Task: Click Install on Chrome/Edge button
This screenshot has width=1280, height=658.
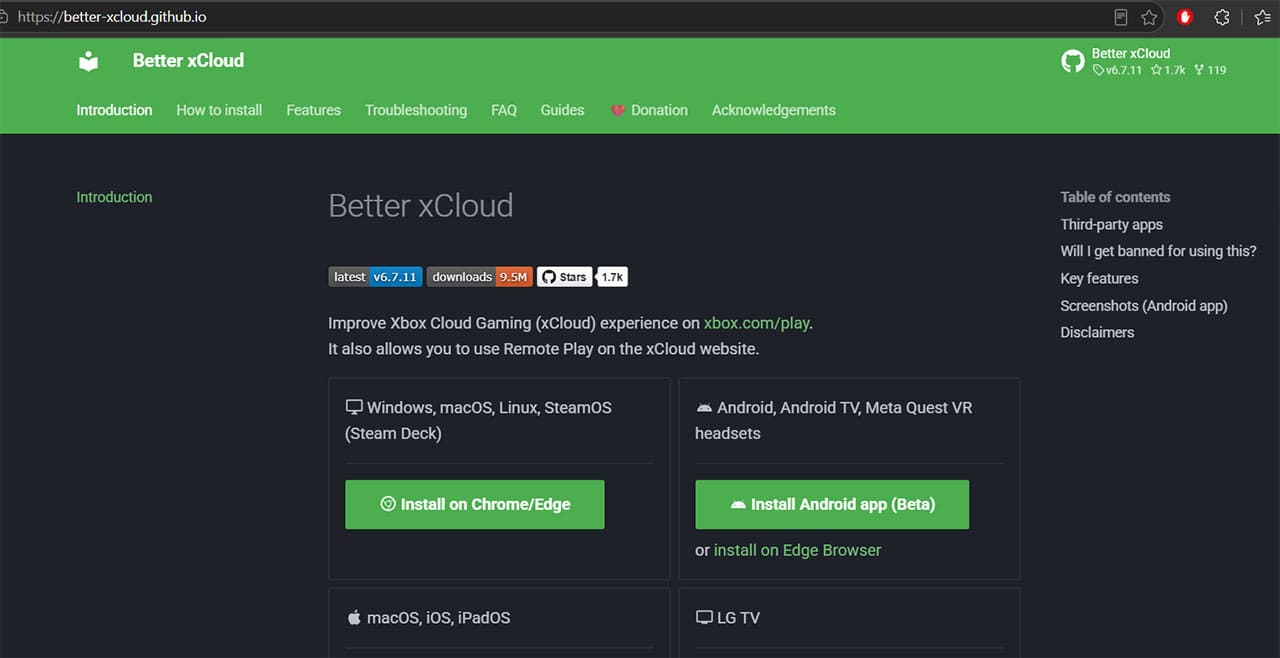Action: click(x=475, y=504)
